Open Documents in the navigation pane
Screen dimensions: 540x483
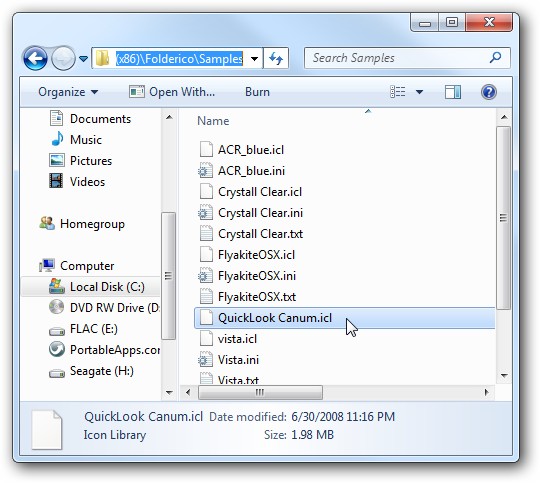90,119
